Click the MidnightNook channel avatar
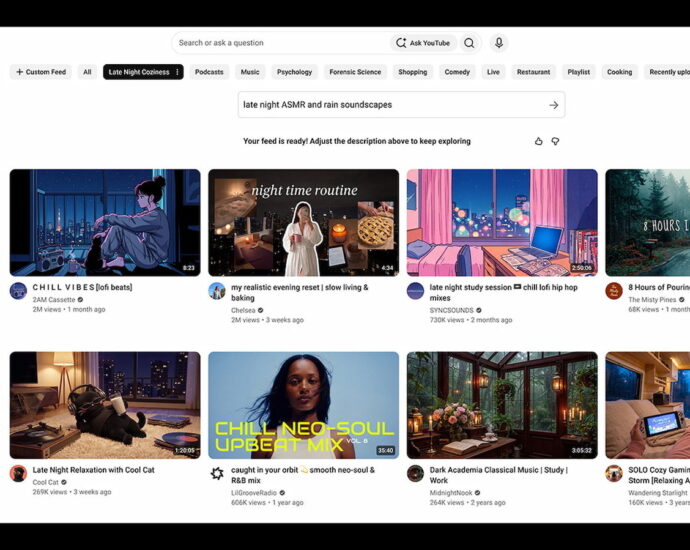Screen dimensions: 690x550 415,473
